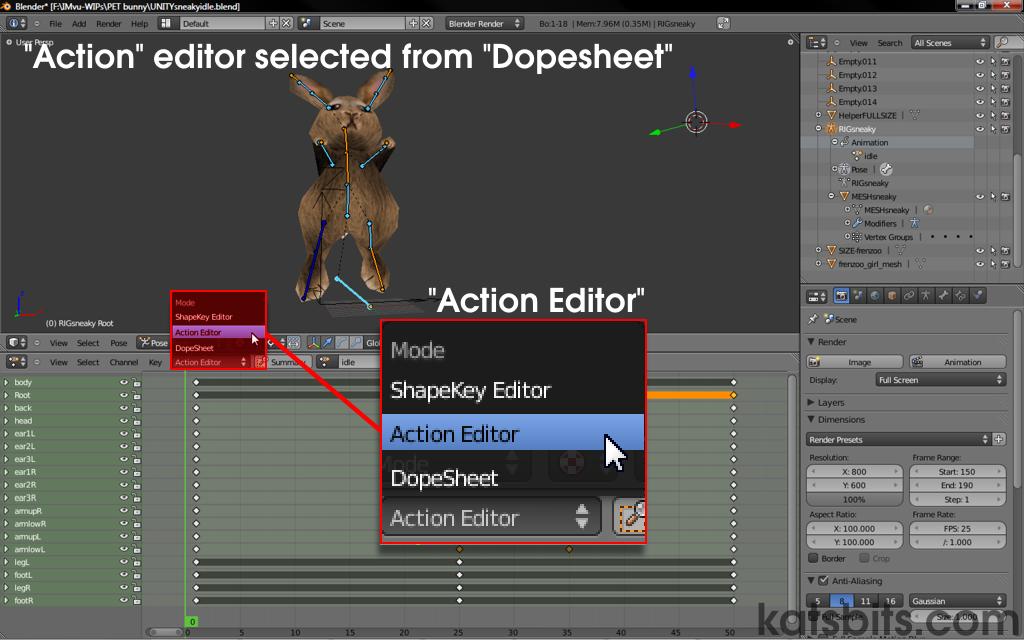The image size is (1024, 640).
Task: Open the Key menu in dopesheet header
Action: pyautogui.click(x=155, y=362)
